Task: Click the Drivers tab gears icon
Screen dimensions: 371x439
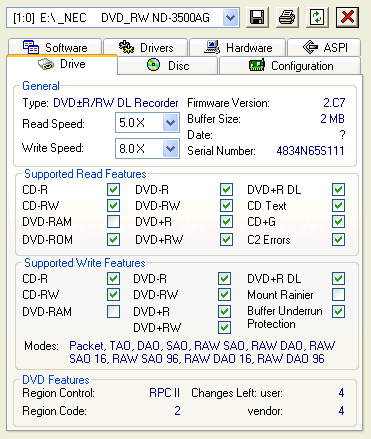Action: (126, 47)
